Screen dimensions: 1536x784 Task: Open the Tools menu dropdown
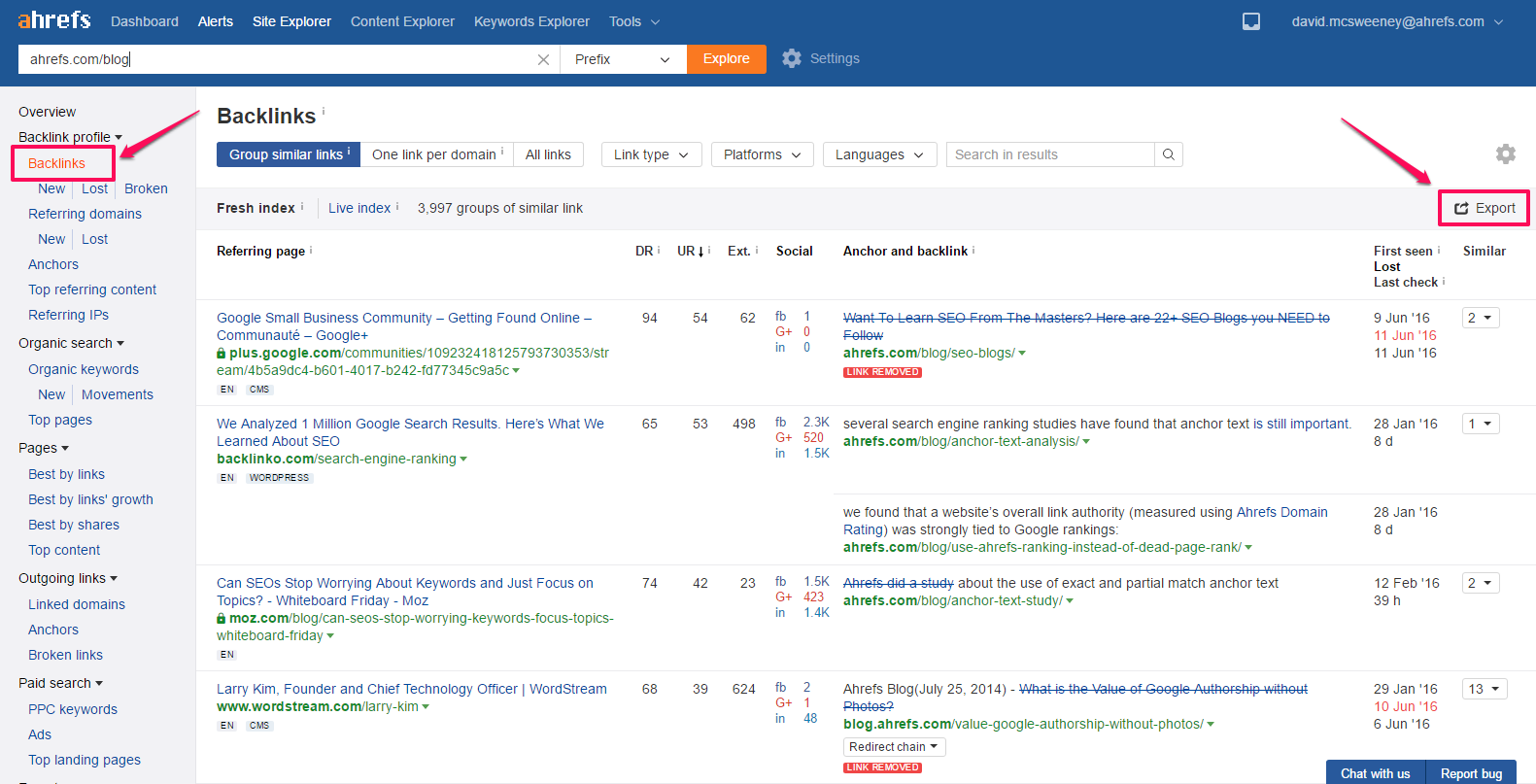633,21
